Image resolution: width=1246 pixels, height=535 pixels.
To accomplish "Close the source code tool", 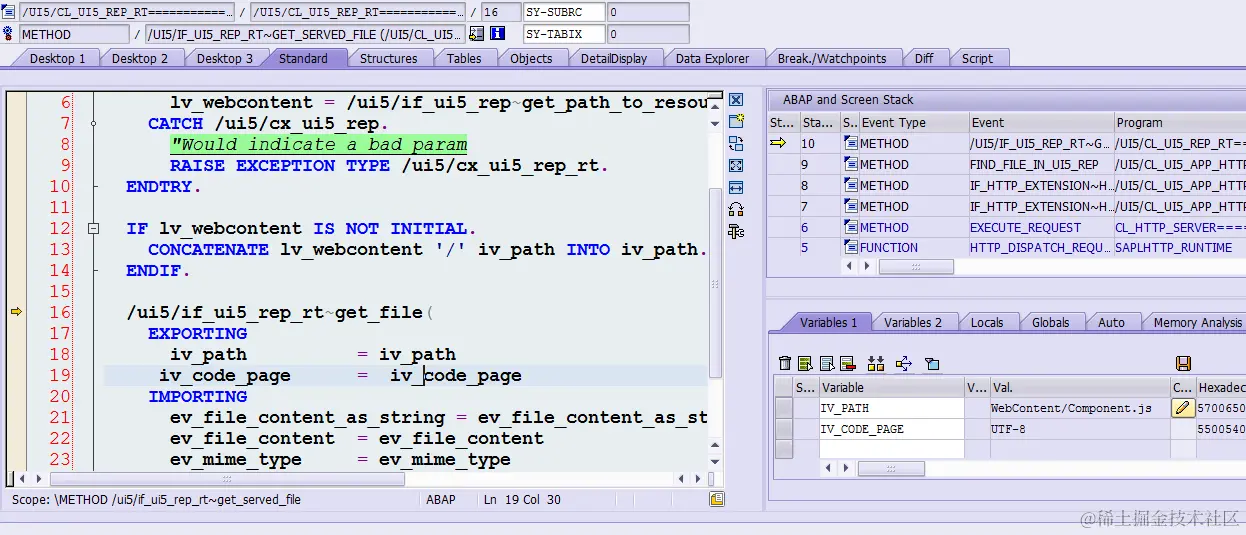I will click(x=736, y=100).
